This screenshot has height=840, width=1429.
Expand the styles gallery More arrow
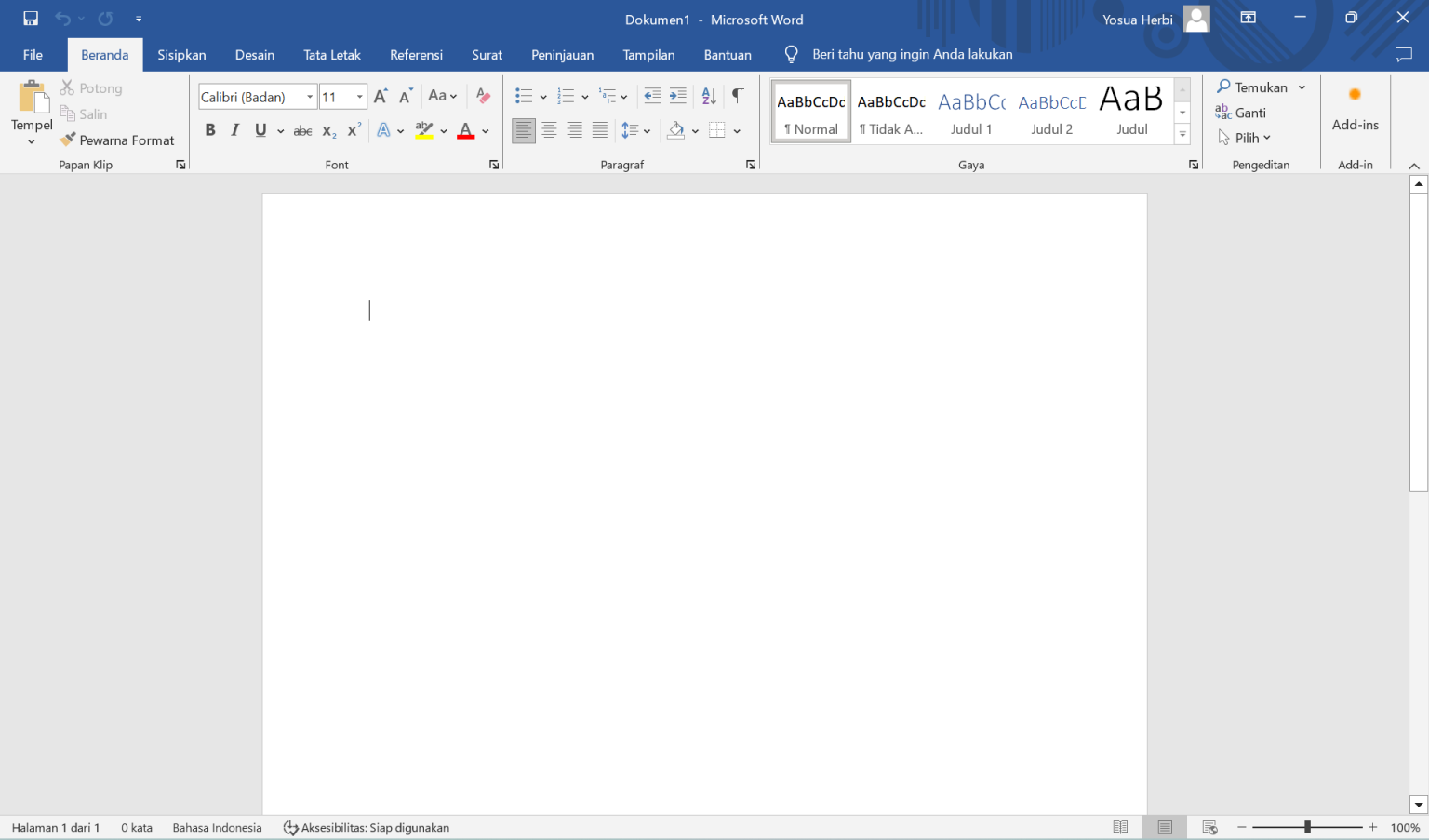1182,135
